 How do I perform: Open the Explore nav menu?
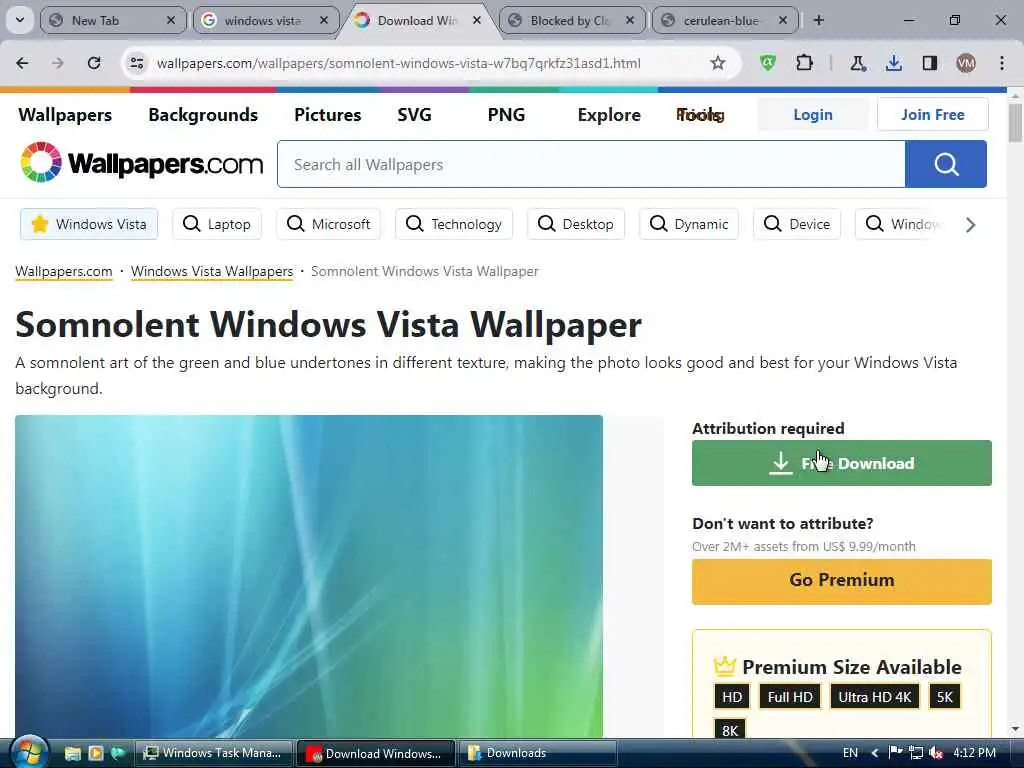[x=609, y=115]
